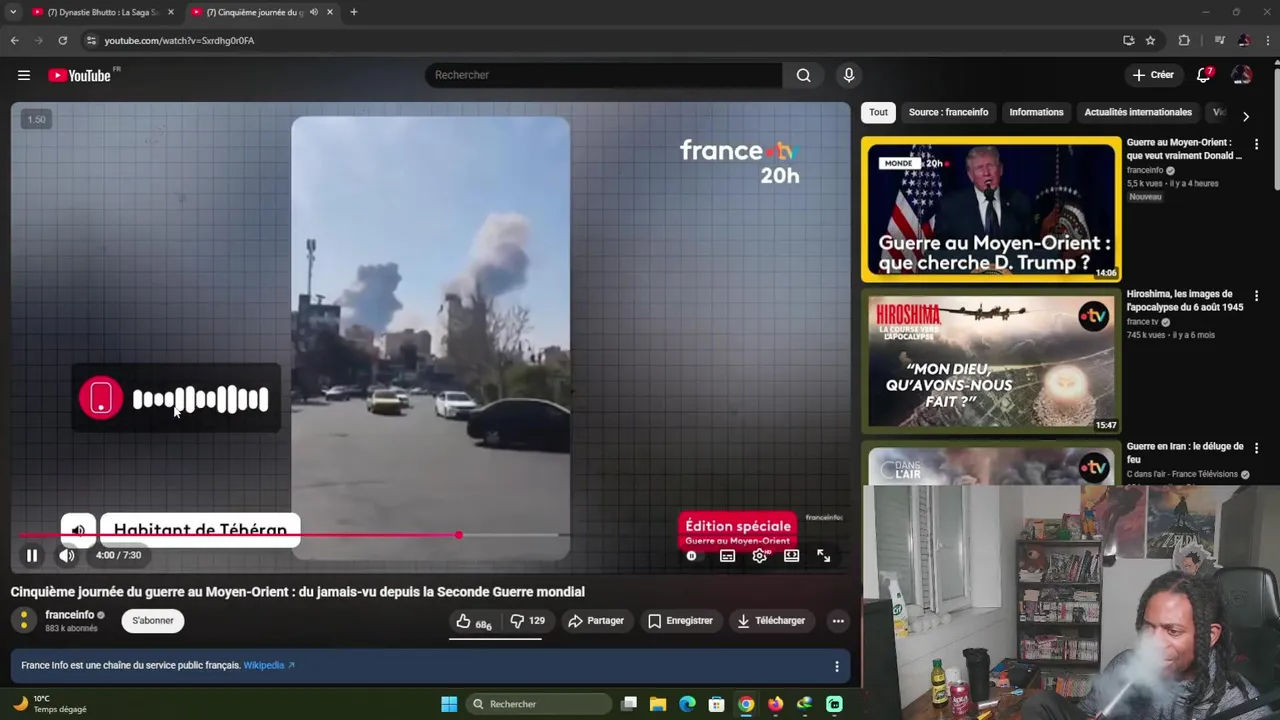Viewport: 1280px width, 720px height.
Task: Share the video with Partager
Action: [x=595, y=621]
